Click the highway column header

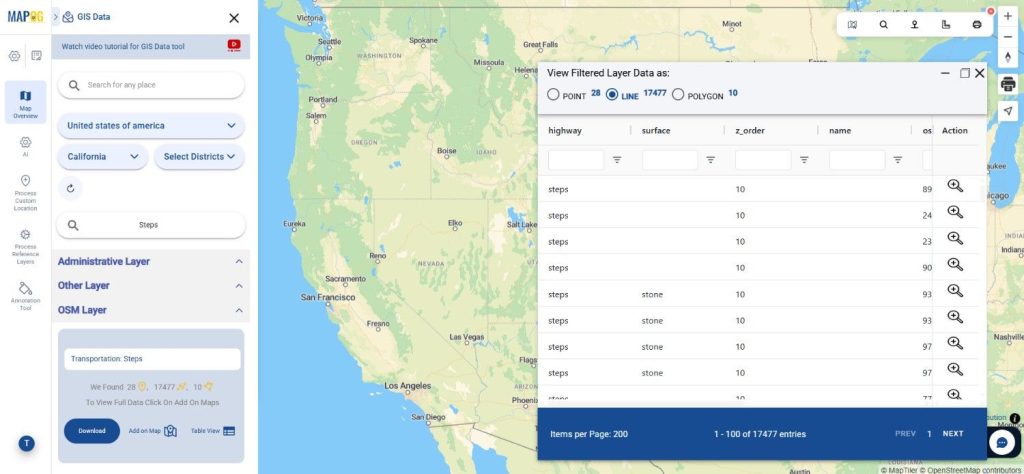[x=565, y=131]
